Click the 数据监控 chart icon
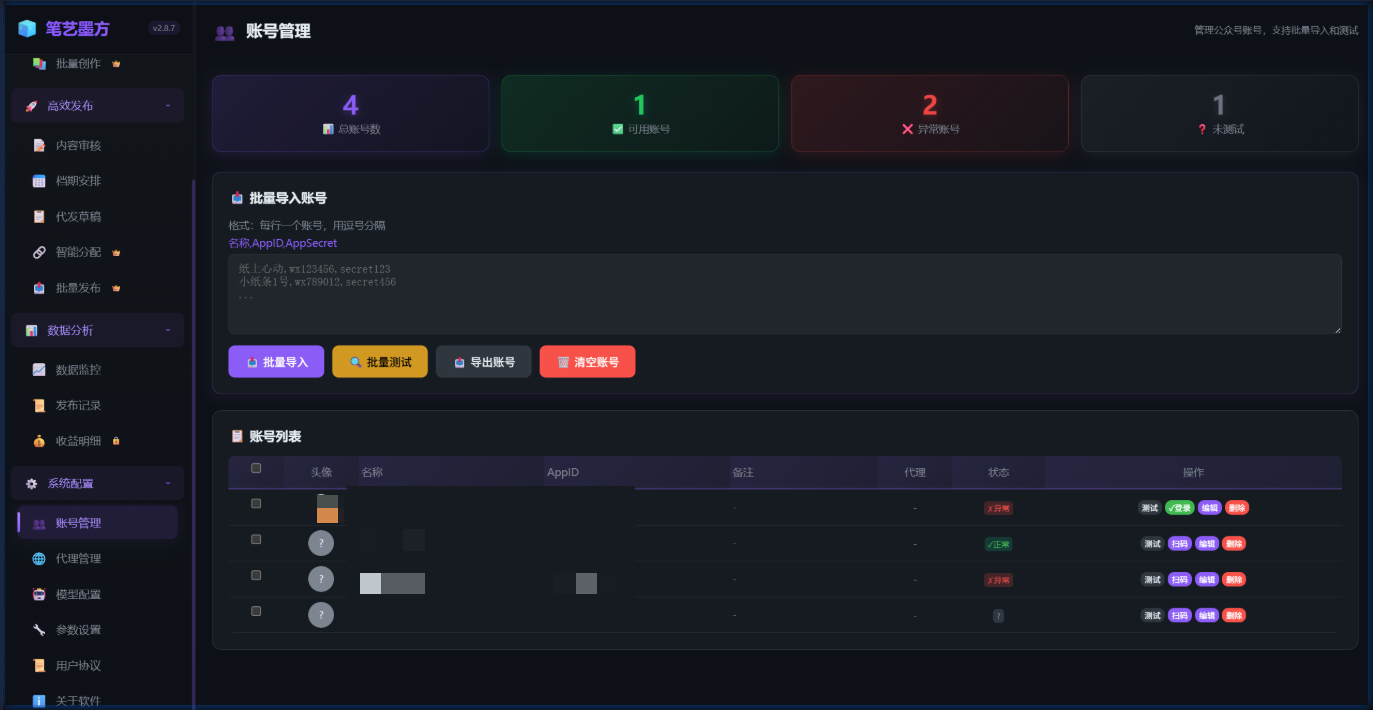1373x710 pixels. [x=39, y=370]
